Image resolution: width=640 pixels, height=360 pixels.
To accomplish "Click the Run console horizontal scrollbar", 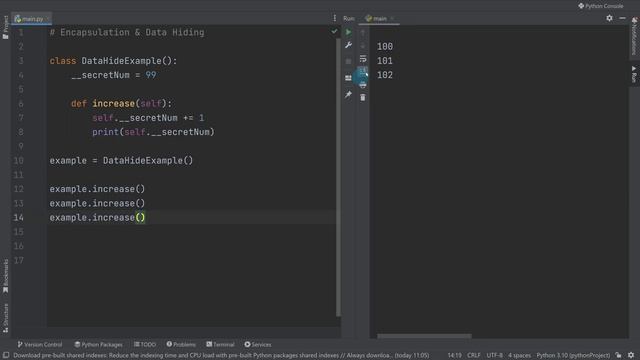I will click(424, 336).
